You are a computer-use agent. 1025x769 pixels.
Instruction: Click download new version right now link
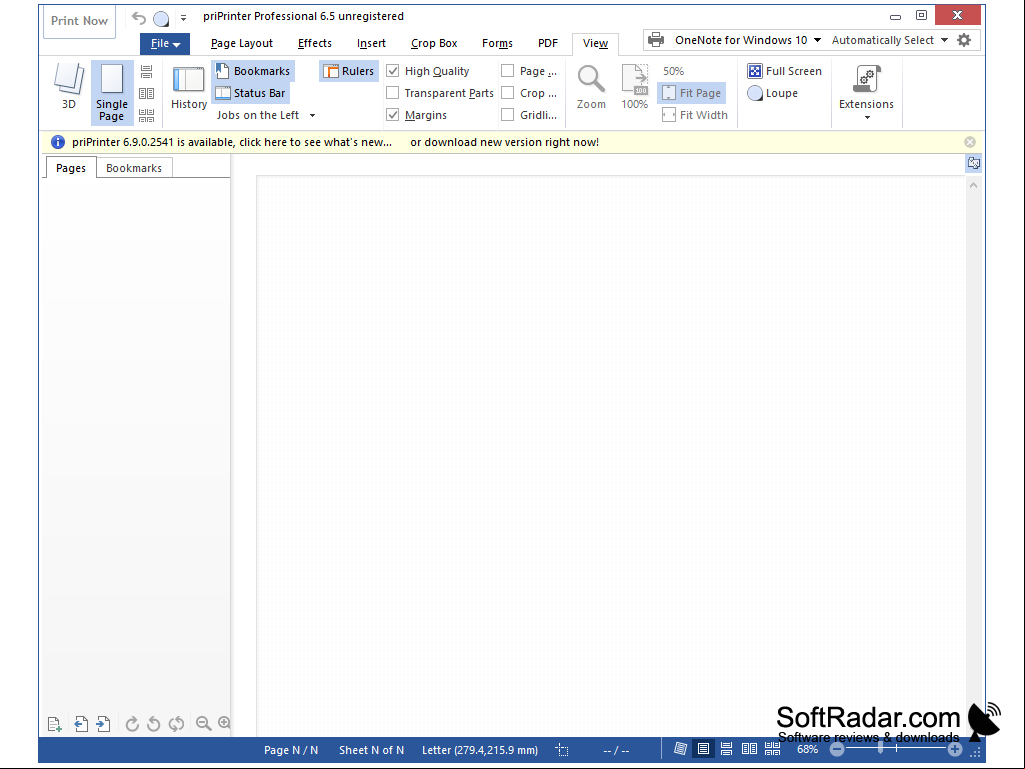(504, 142)
